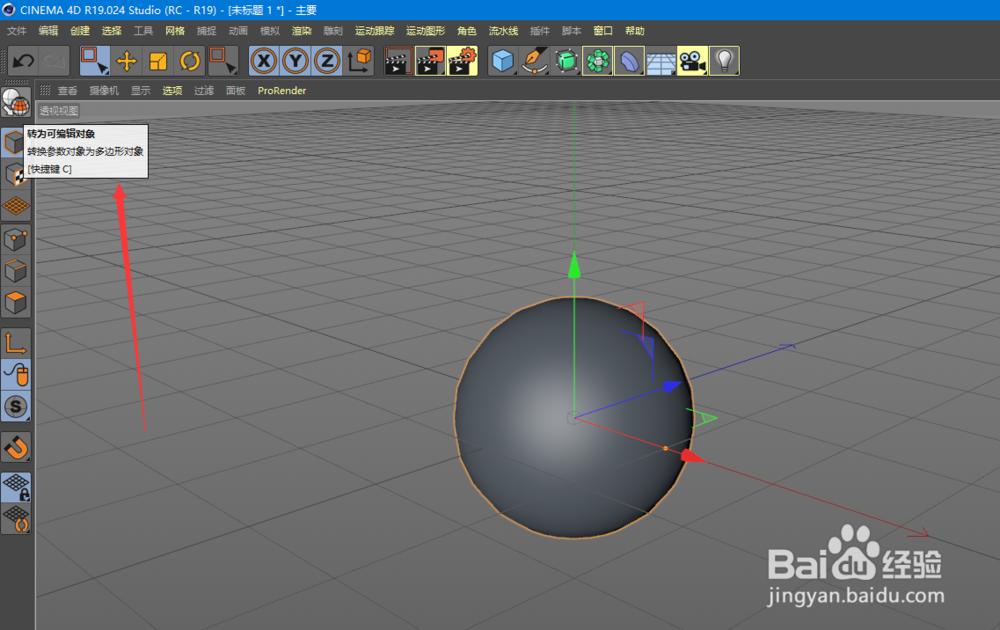Select the Scale tool

pyautogui.click(x=158, y=61)
